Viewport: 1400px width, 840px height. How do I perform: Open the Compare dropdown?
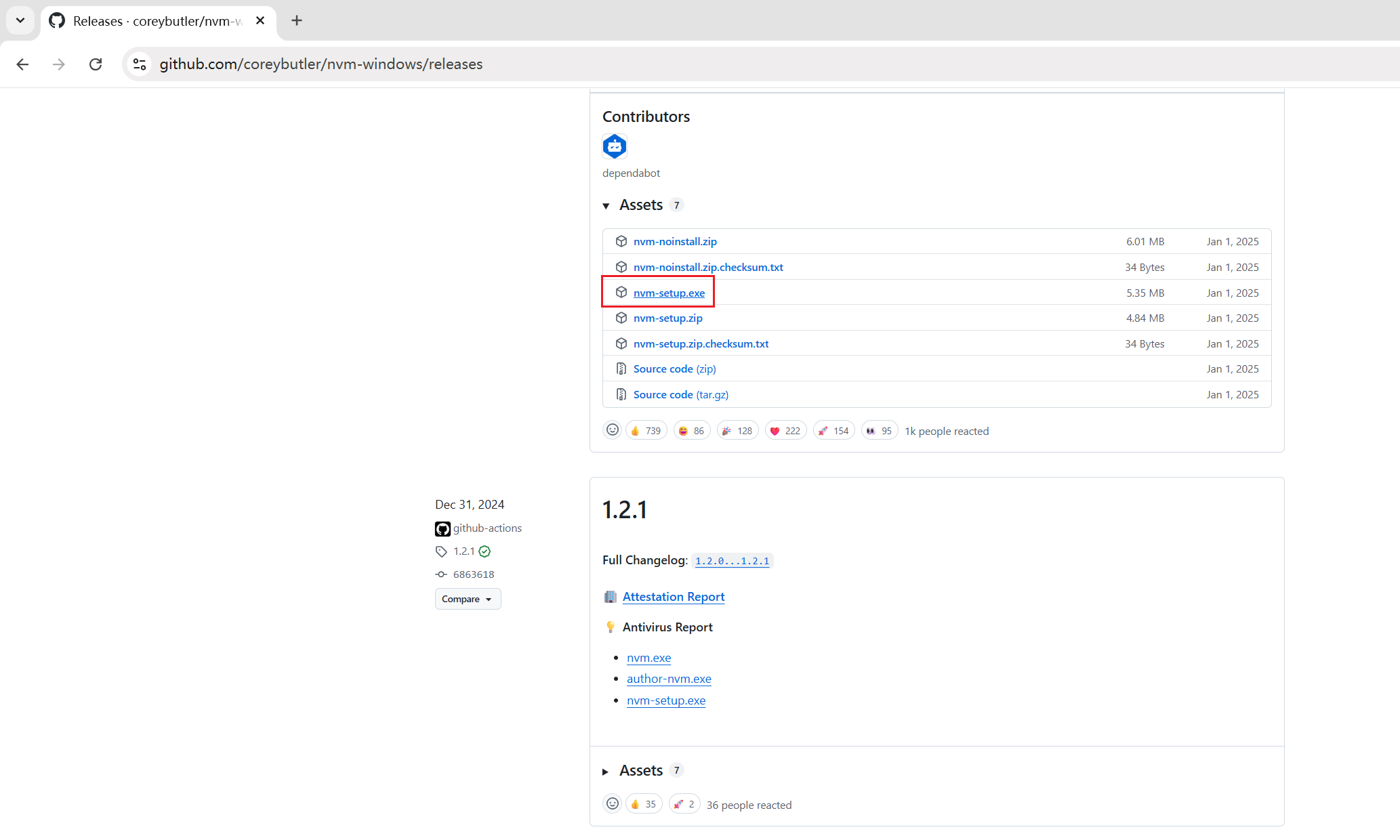pyautogui.click(x=468, y=599)
